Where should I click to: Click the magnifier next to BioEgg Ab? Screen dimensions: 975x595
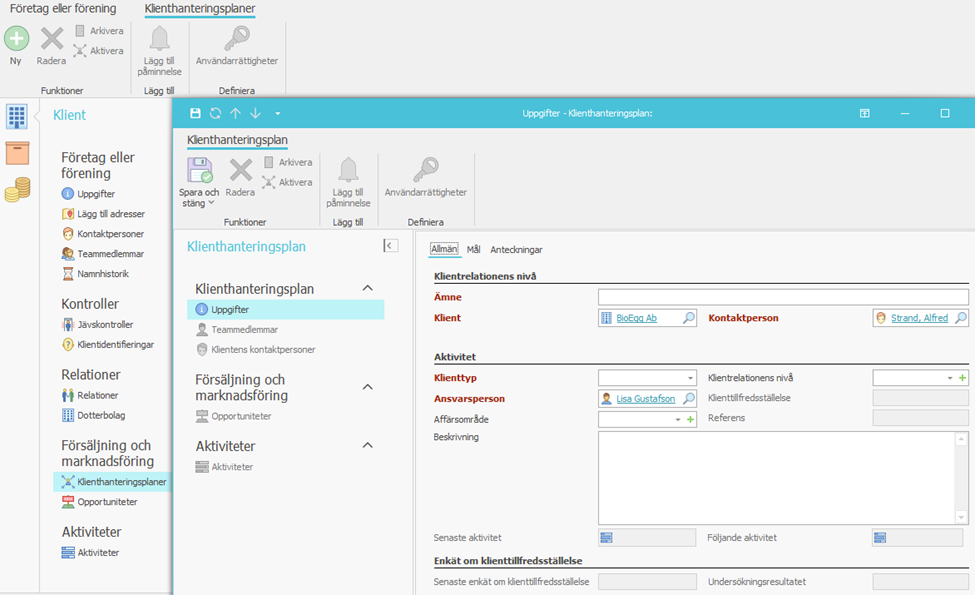(689, 318)
